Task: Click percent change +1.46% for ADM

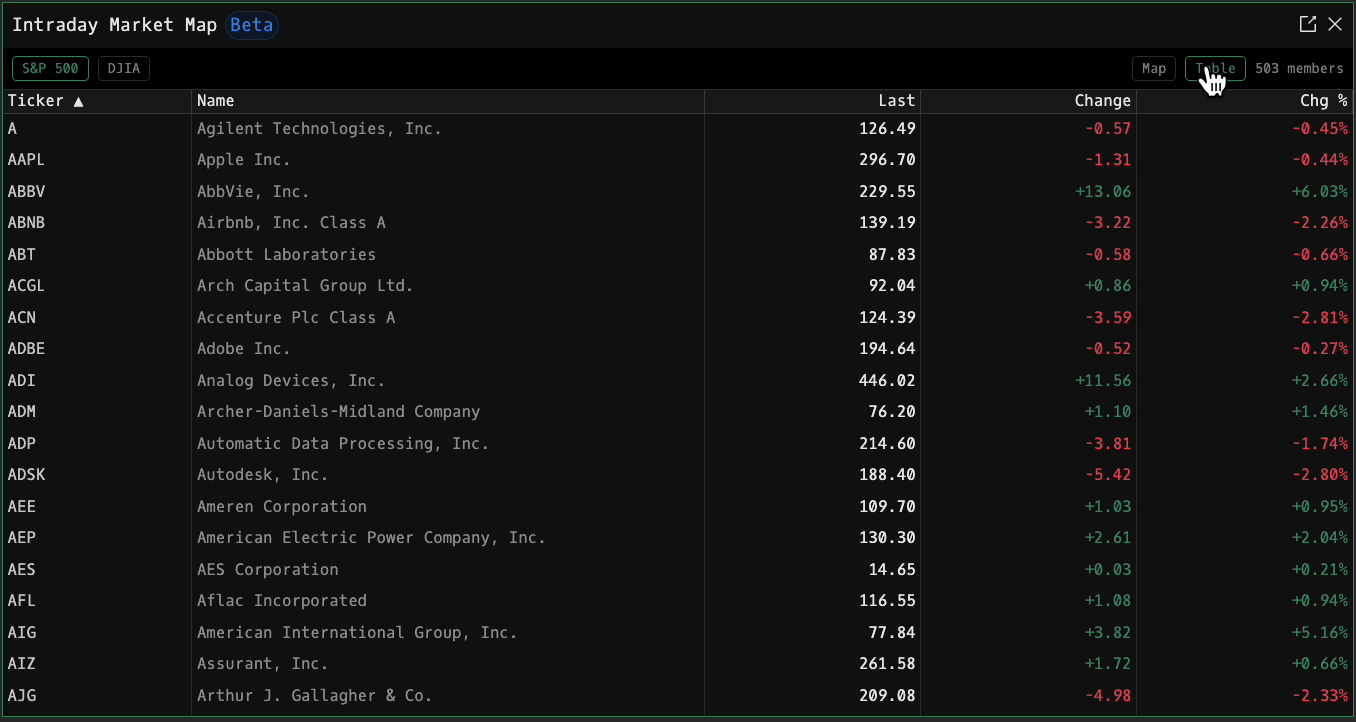Action: pos(1320,412)
